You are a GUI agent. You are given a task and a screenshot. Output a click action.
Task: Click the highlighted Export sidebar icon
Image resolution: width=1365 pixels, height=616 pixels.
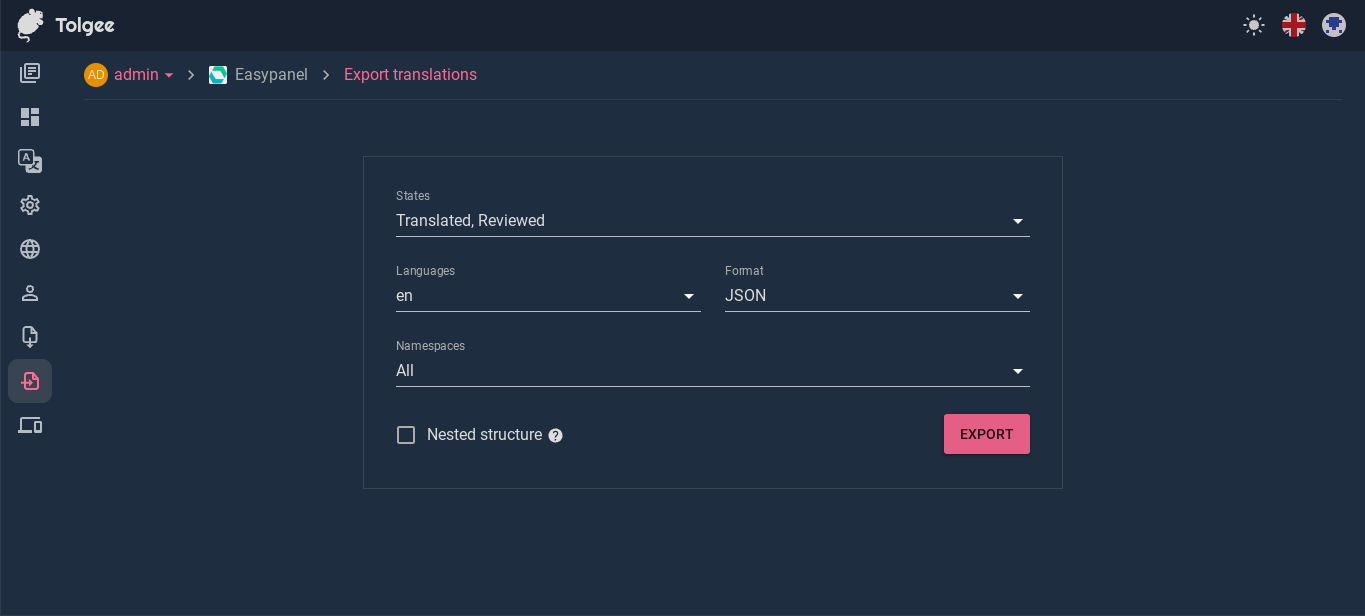30,381
